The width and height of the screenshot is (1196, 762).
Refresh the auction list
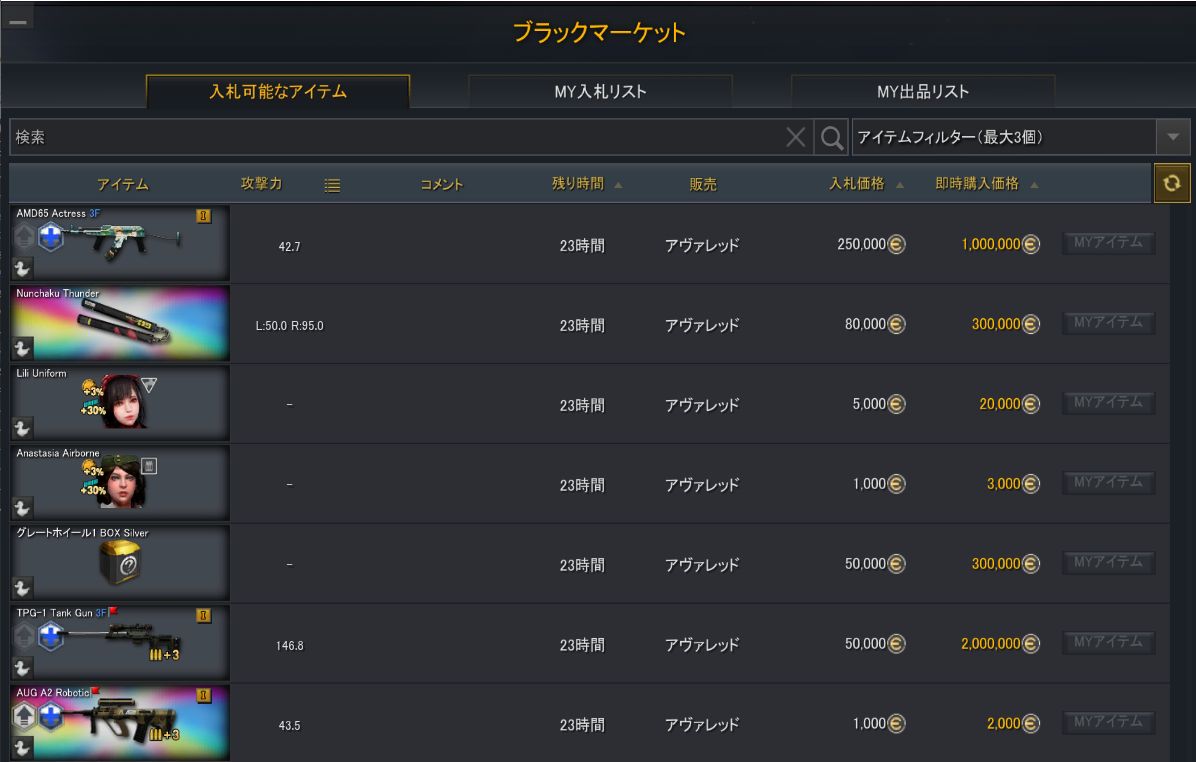[x=1172, y=183]
